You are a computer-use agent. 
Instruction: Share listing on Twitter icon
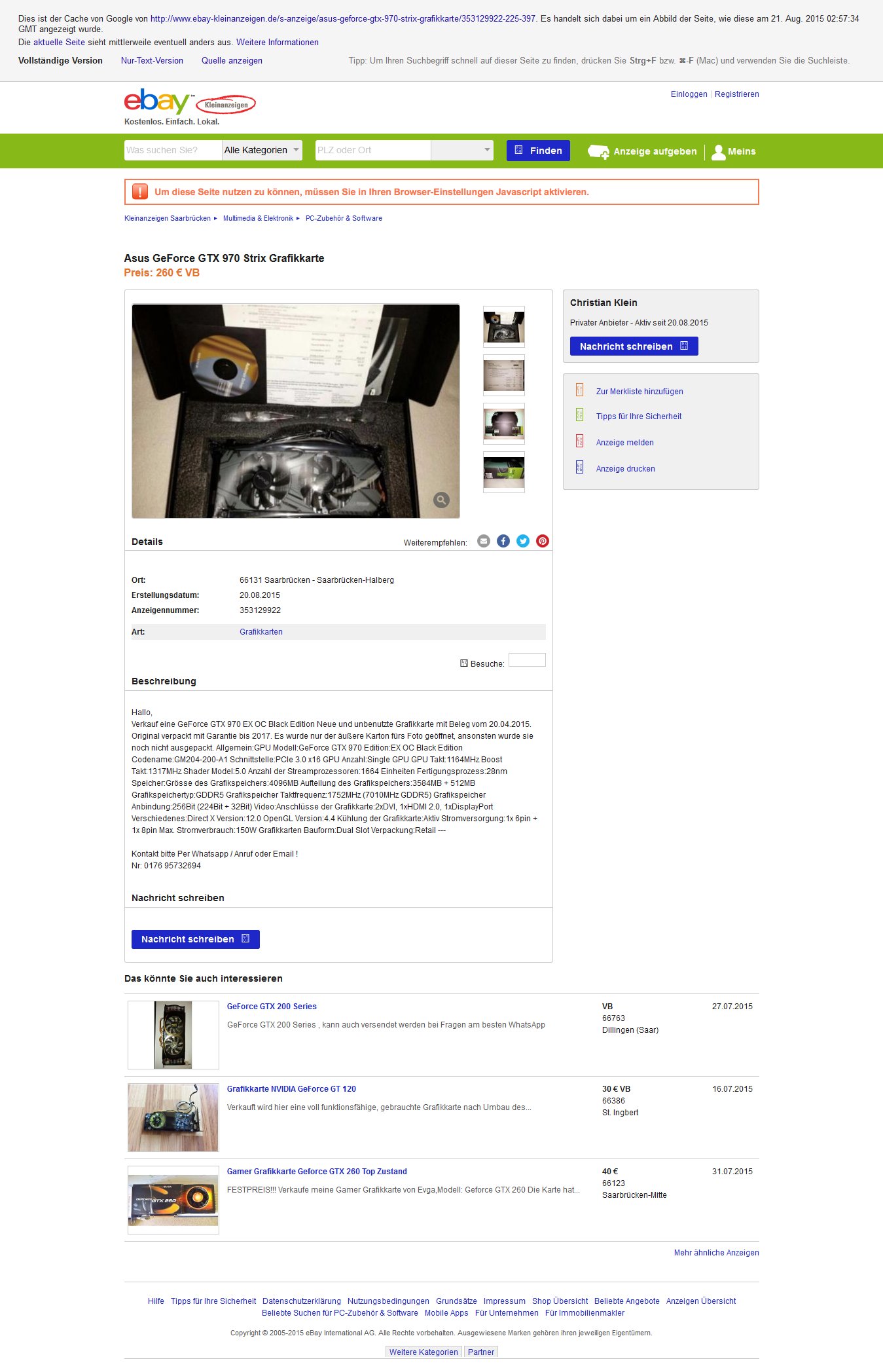pyautogui.click(x=523, y=541)
